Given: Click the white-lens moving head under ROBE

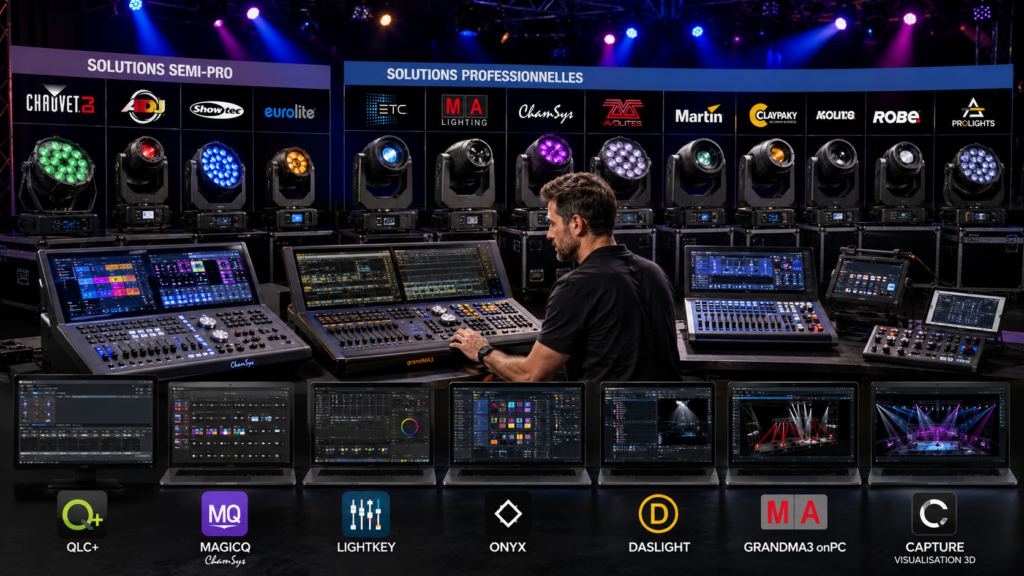Looking at the screenshot, I should click(901, 184).
